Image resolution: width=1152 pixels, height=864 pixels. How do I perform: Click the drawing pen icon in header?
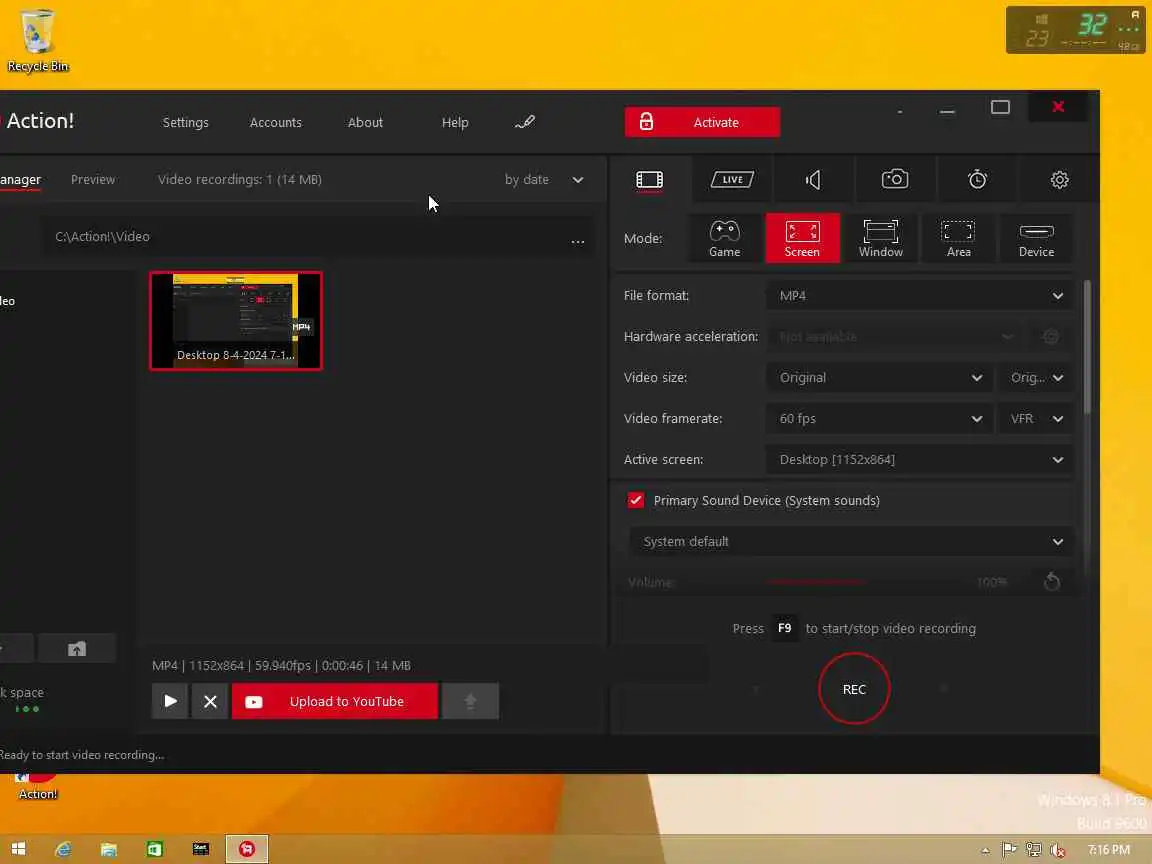[525, 122]
